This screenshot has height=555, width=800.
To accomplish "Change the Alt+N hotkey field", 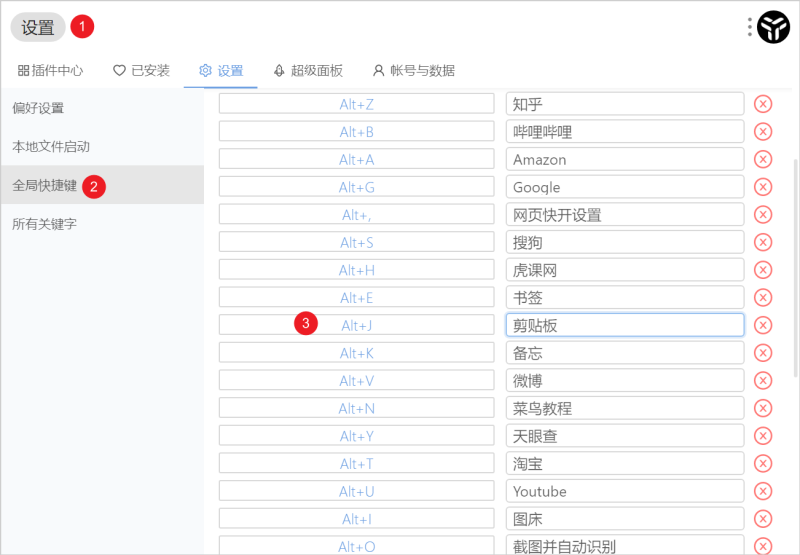I will pos(357,408).
